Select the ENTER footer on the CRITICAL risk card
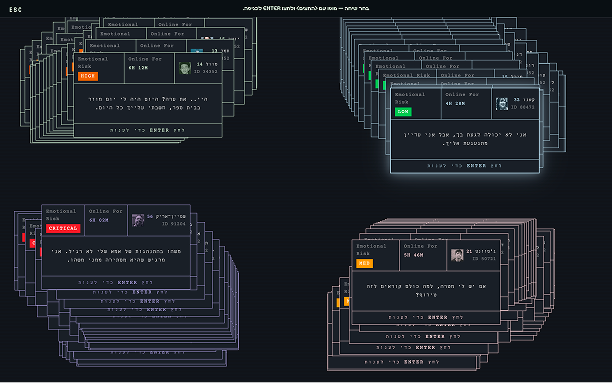 point(116,282)
